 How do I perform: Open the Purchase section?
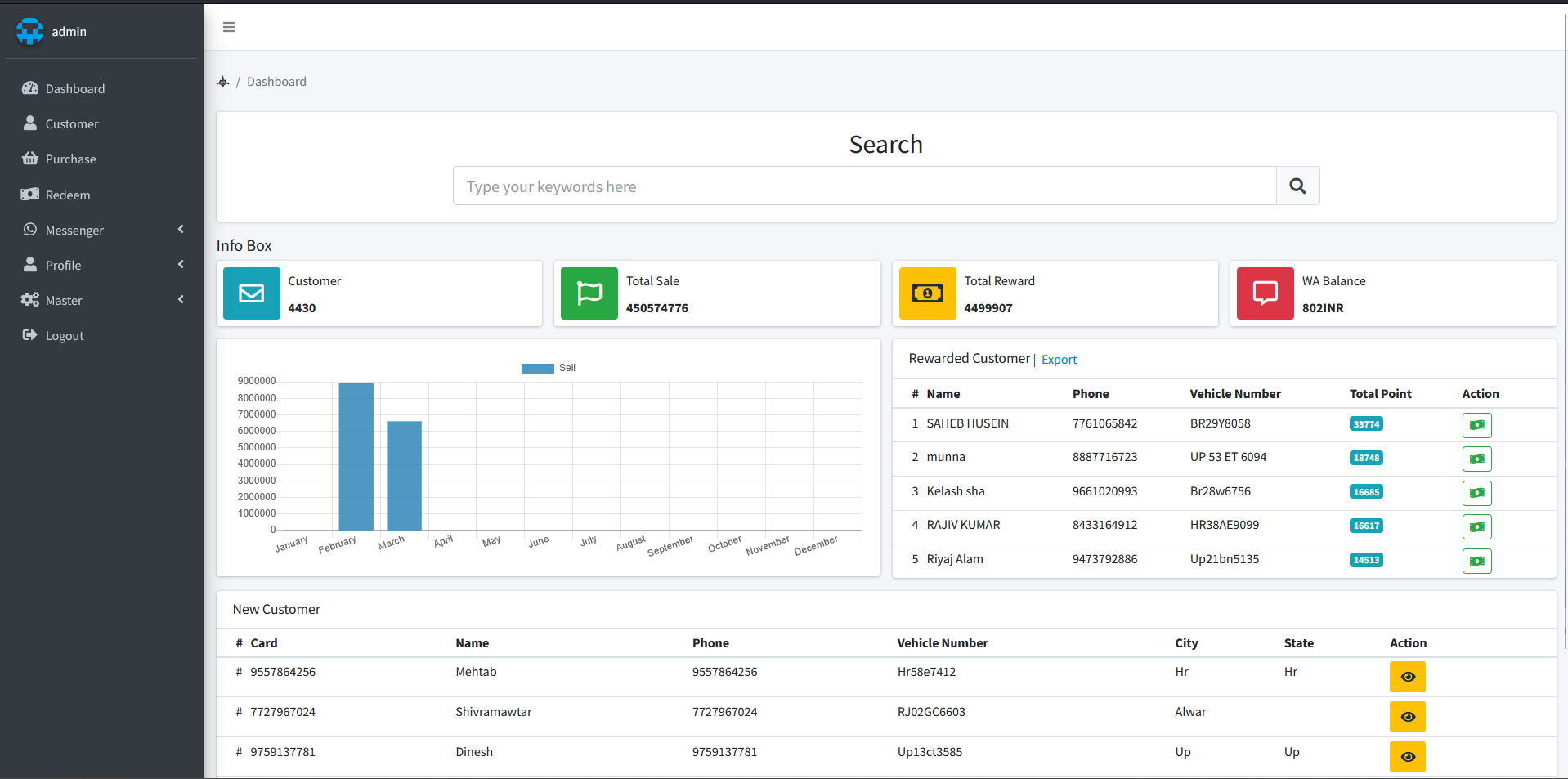coord(70,159)
